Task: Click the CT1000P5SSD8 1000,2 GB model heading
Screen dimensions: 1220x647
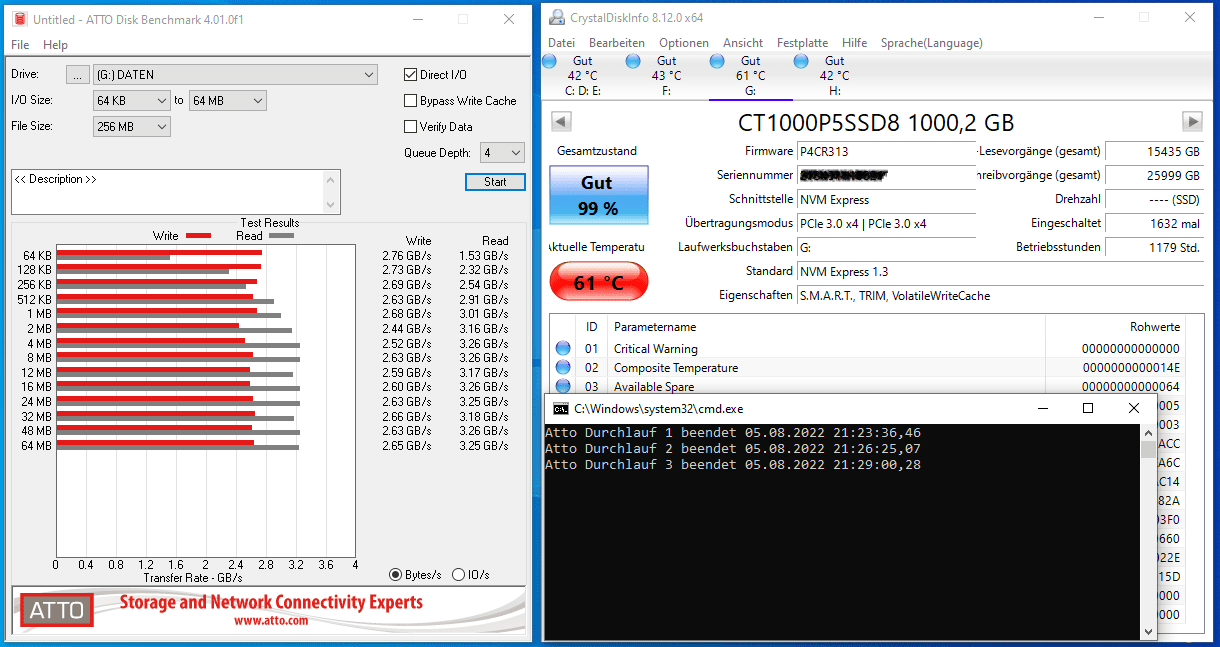Action: (876, 123)
